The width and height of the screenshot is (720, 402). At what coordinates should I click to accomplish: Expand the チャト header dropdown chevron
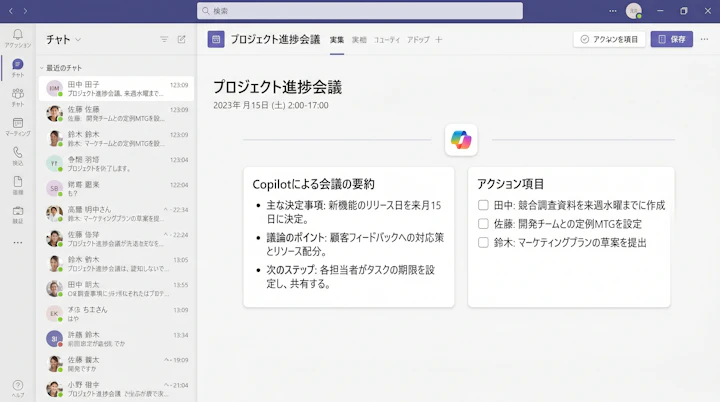[78, 40]
